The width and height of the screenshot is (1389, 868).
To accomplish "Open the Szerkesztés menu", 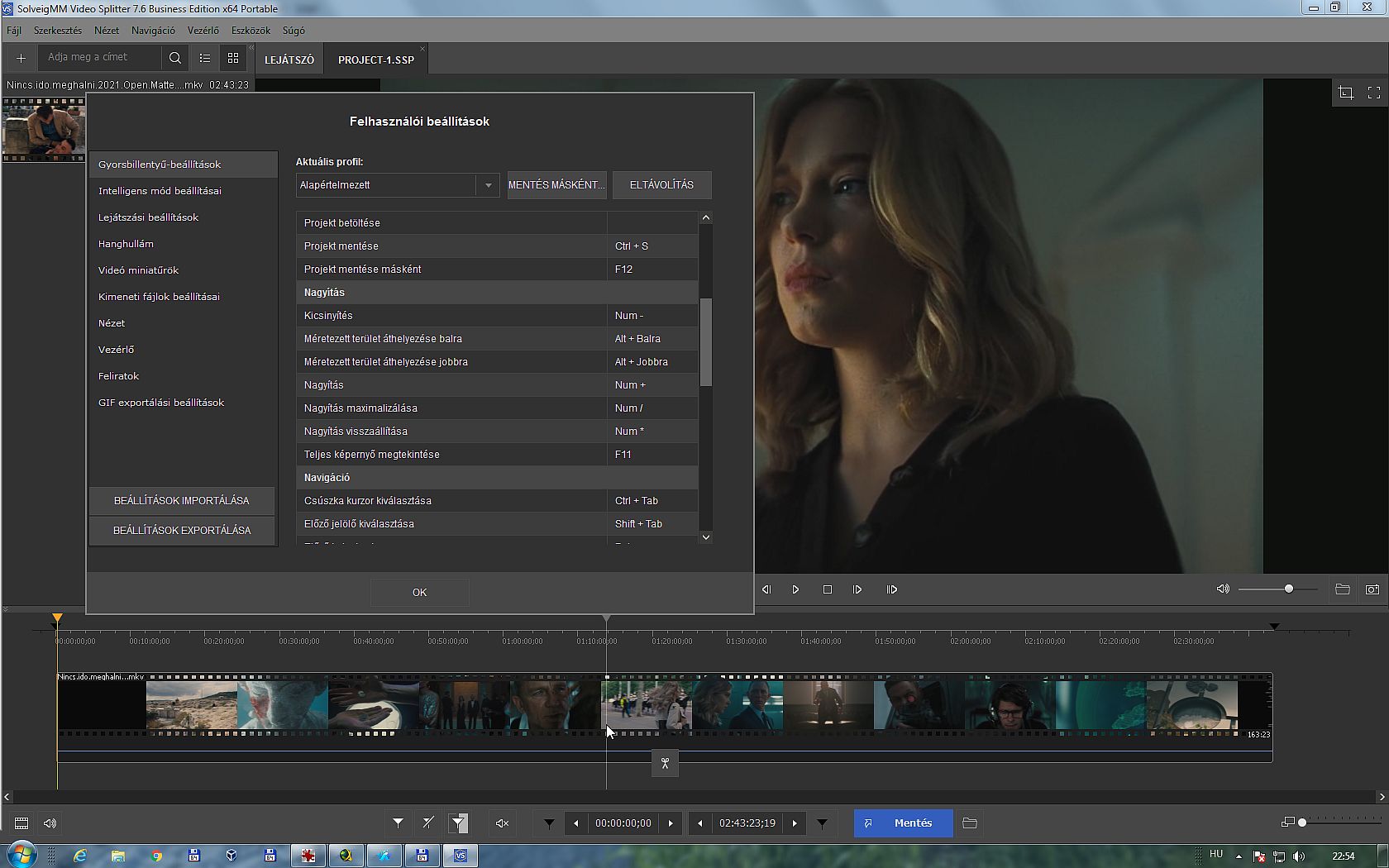I will [58, 31].
